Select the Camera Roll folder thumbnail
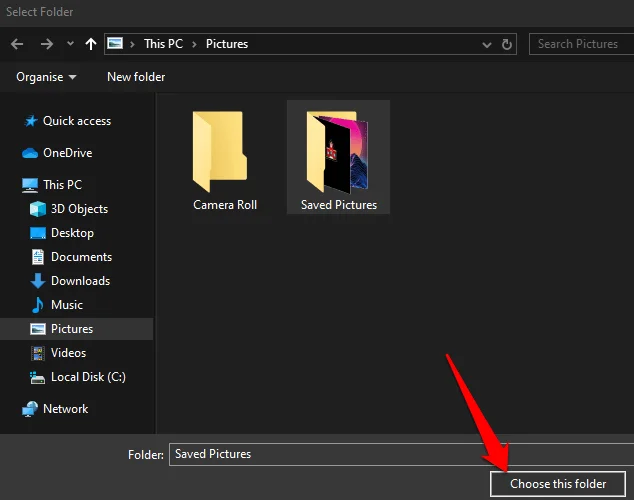Screen dimensions: 634x500 (x=220, y=152)
